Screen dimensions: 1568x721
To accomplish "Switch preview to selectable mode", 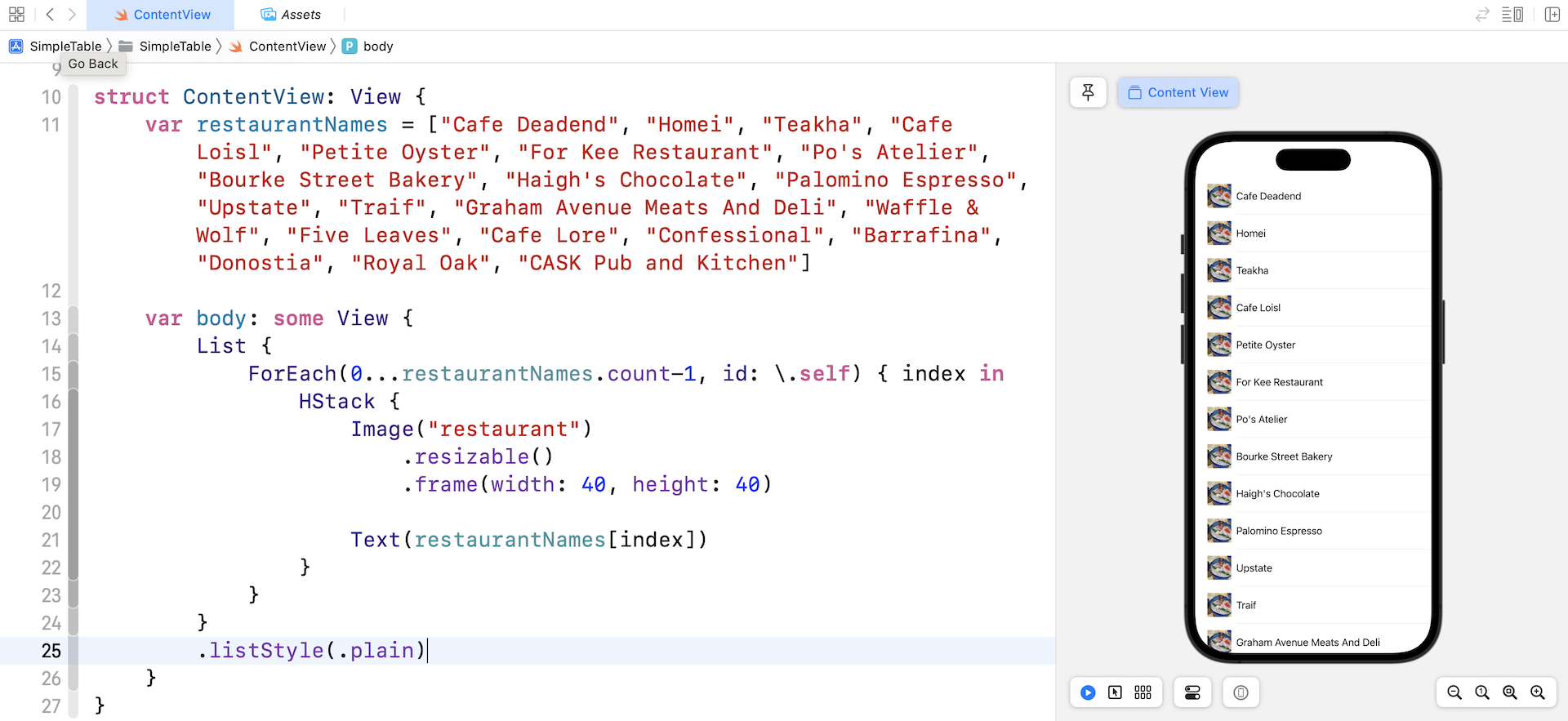I will [x=1115, y=692].
